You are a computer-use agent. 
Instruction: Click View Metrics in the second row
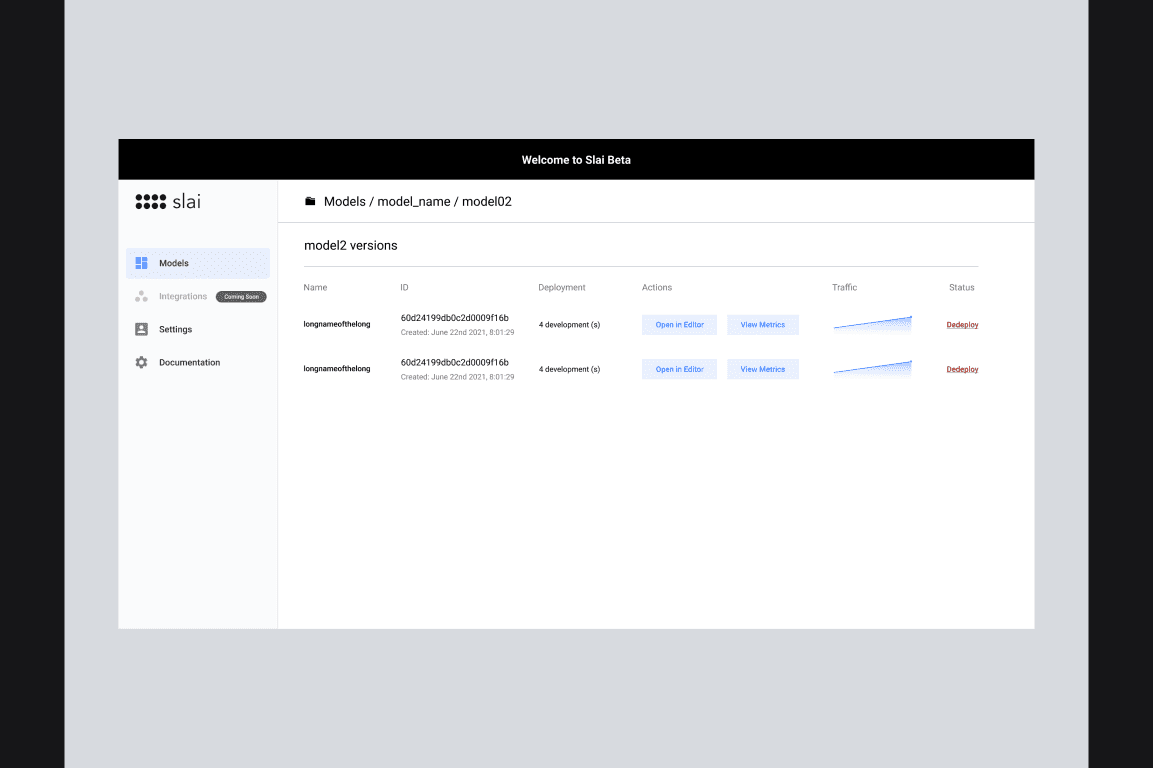pos(763,369)
